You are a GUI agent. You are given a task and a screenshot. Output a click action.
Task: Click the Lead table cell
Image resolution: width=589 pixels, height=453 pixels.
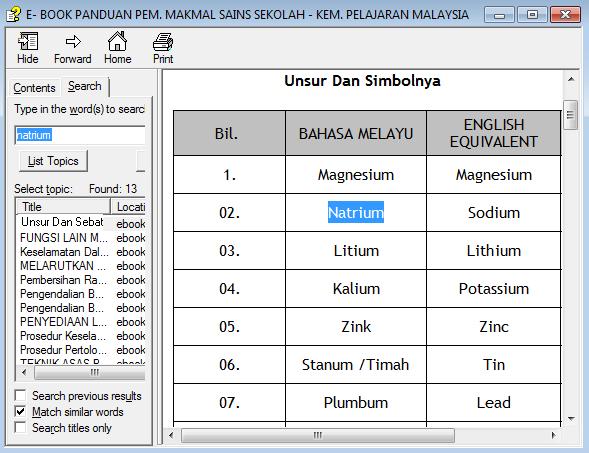tap(494, 402)
